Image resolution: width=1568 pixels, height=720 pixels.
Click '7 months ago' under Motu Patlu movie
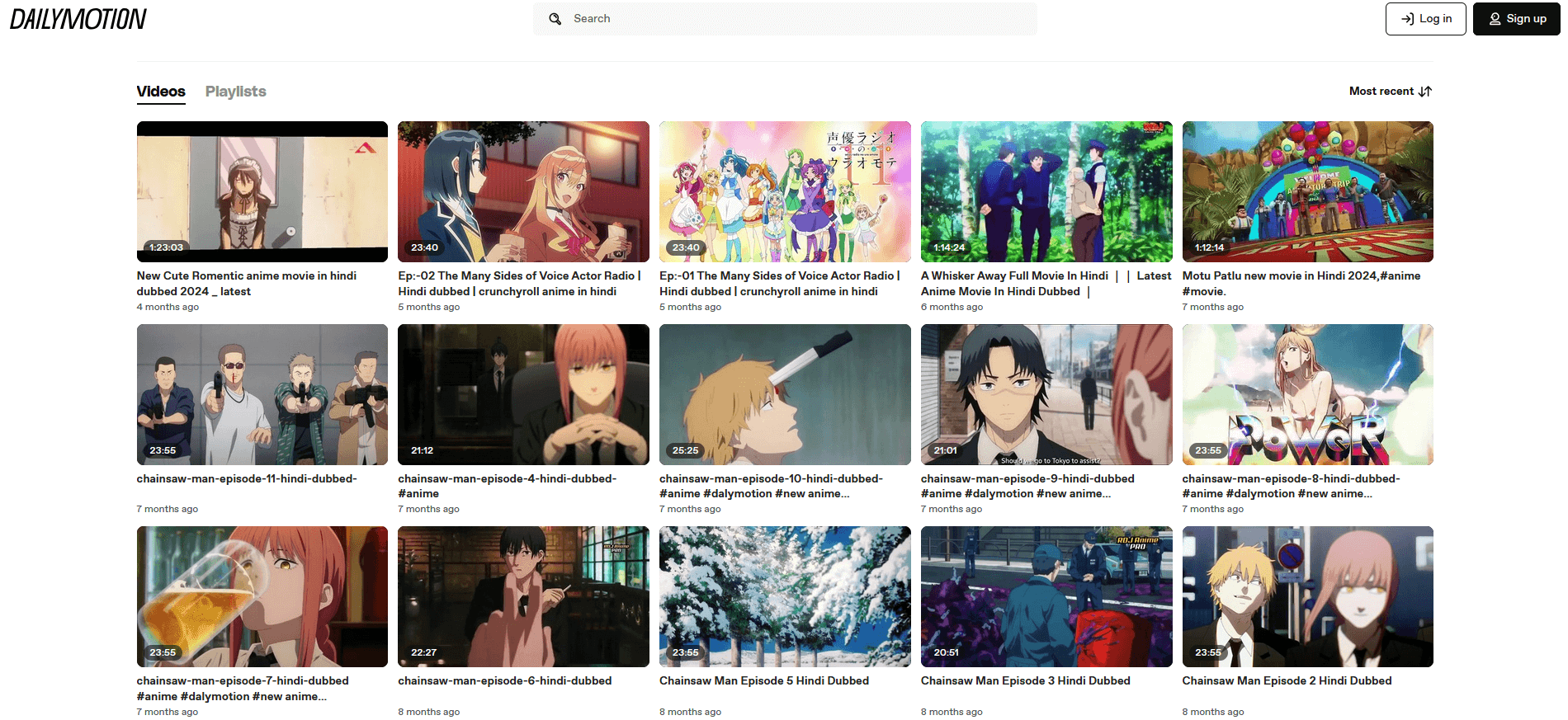[x=1213, y=307]
